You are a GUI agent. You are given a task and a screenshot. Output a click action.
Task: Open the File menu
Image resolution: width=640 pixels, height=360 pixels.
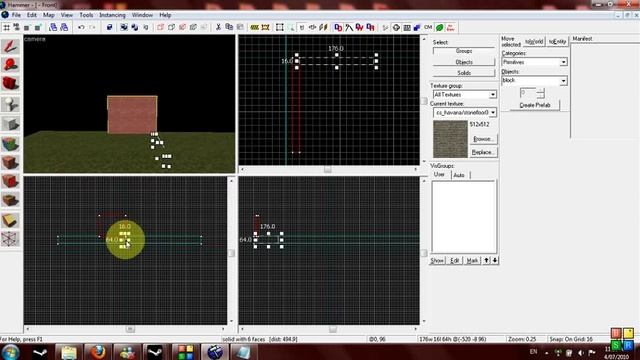16,15
